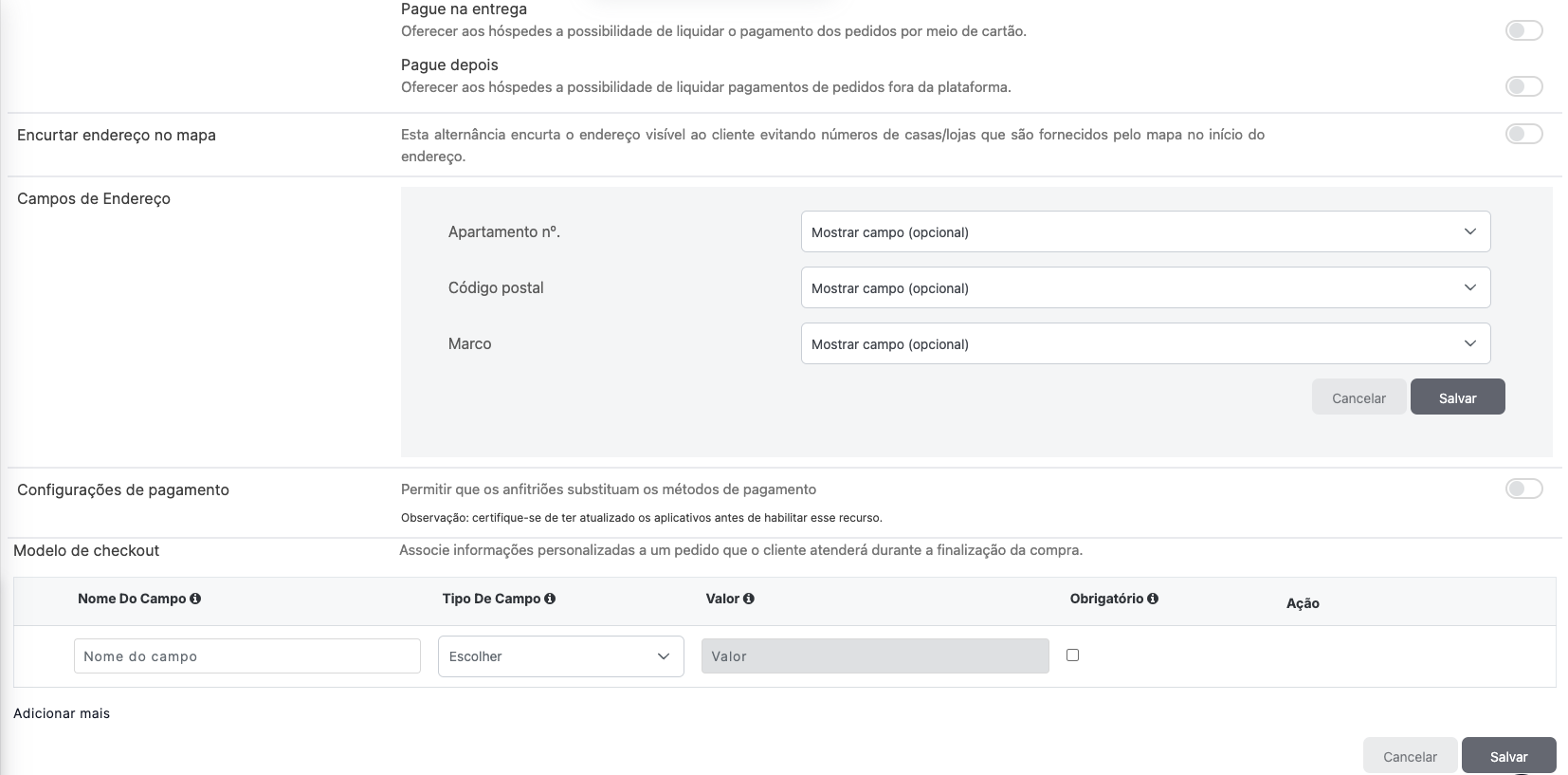
Task: Open the Apartamento nº. dropdown
Action: [x=1145, y=232]
